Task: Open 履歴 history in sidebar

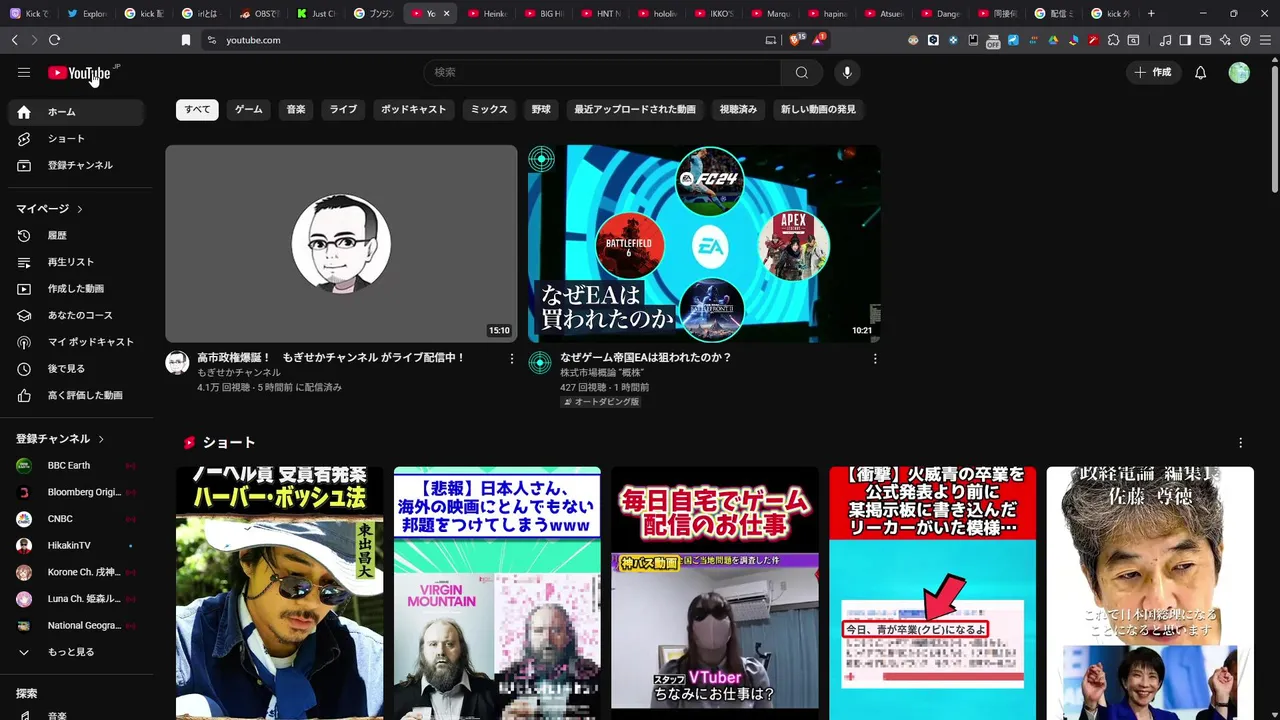Action: (x=76, y=236)
